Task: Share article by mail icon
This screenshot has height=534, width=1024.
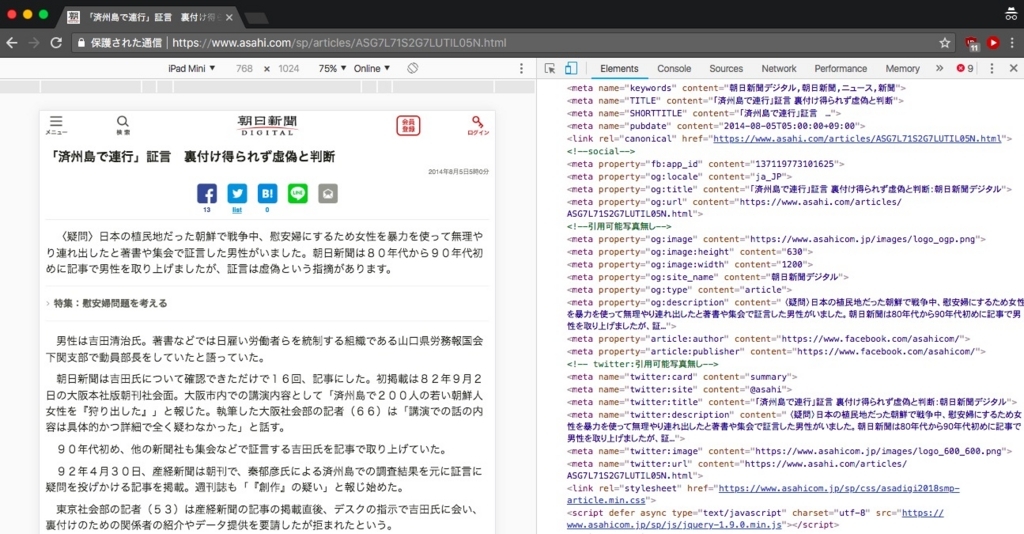Action: pyautogui.click(x=328, y=193)
